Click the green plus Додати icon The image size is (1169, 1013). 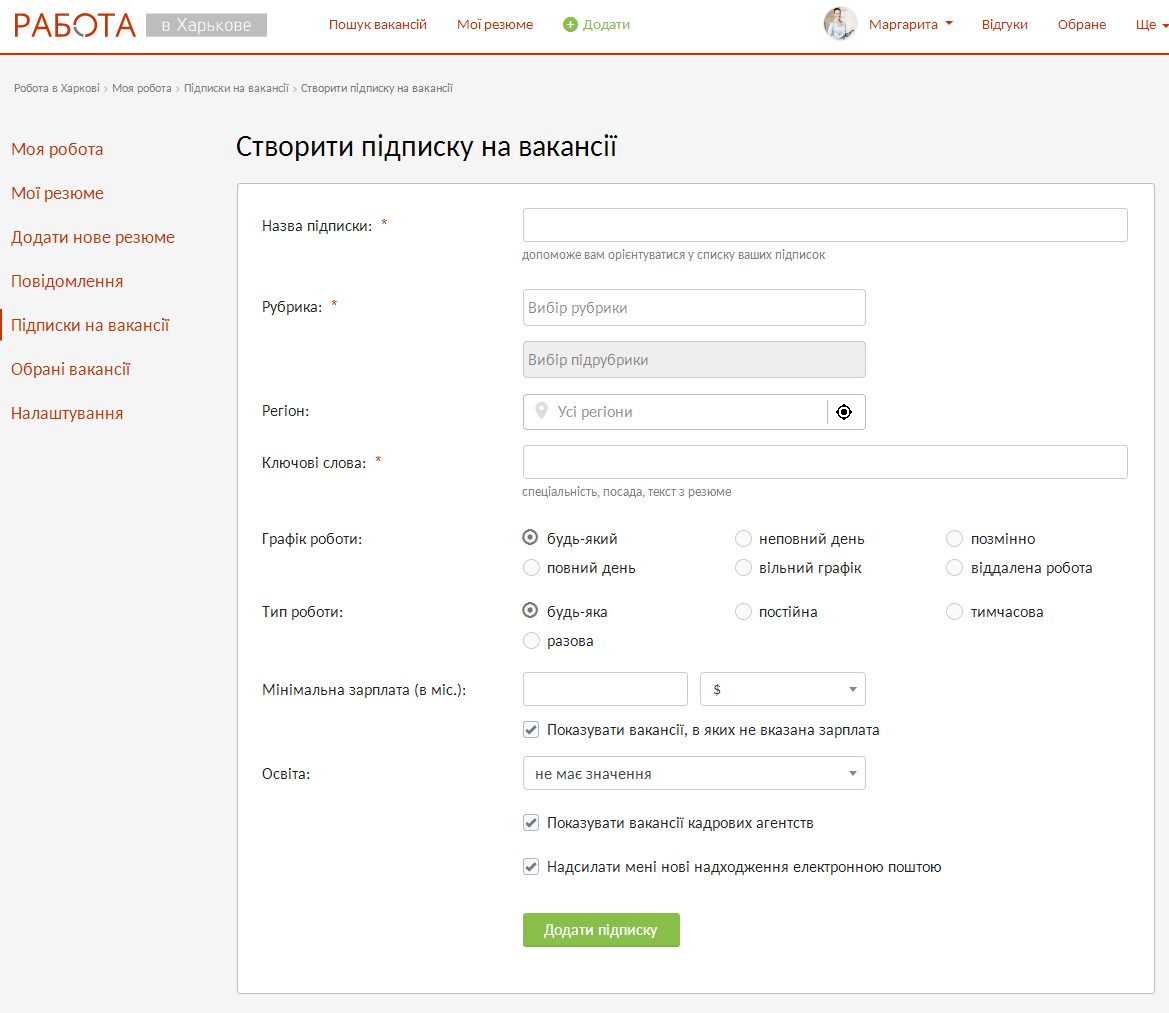point(570,24)
